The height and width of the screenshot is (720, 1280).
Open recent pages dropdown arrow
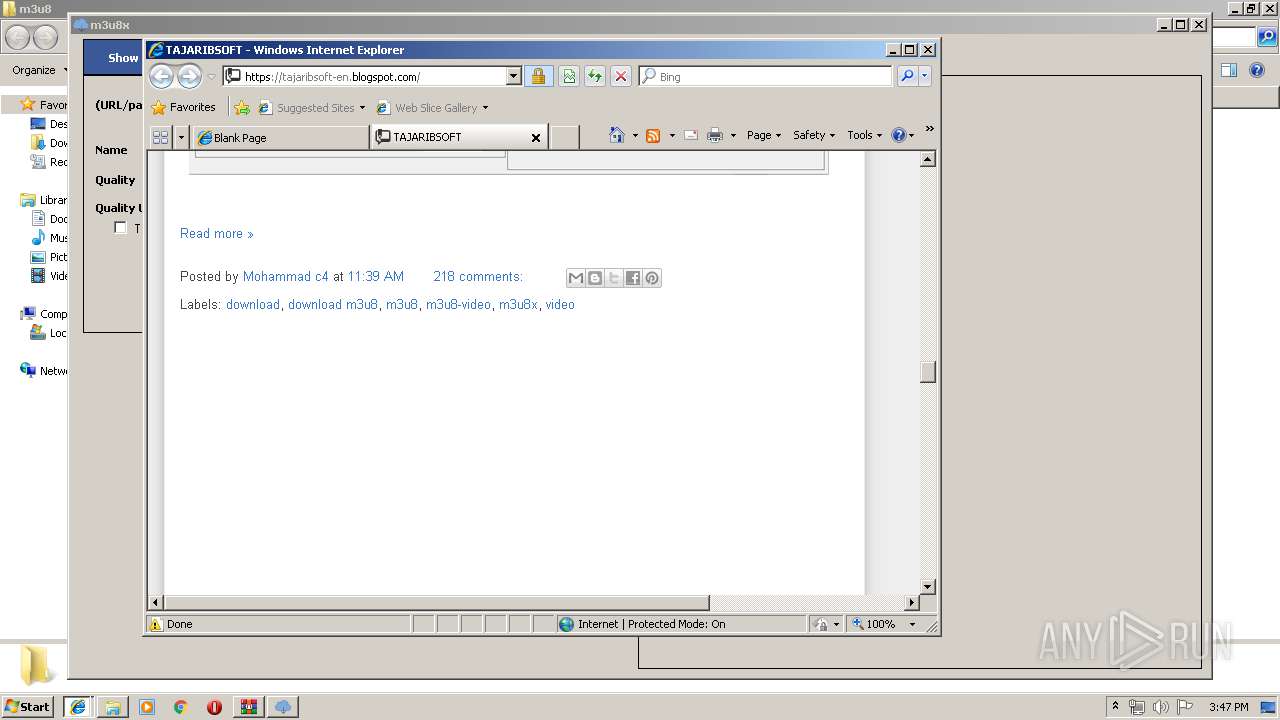(211, 77)
